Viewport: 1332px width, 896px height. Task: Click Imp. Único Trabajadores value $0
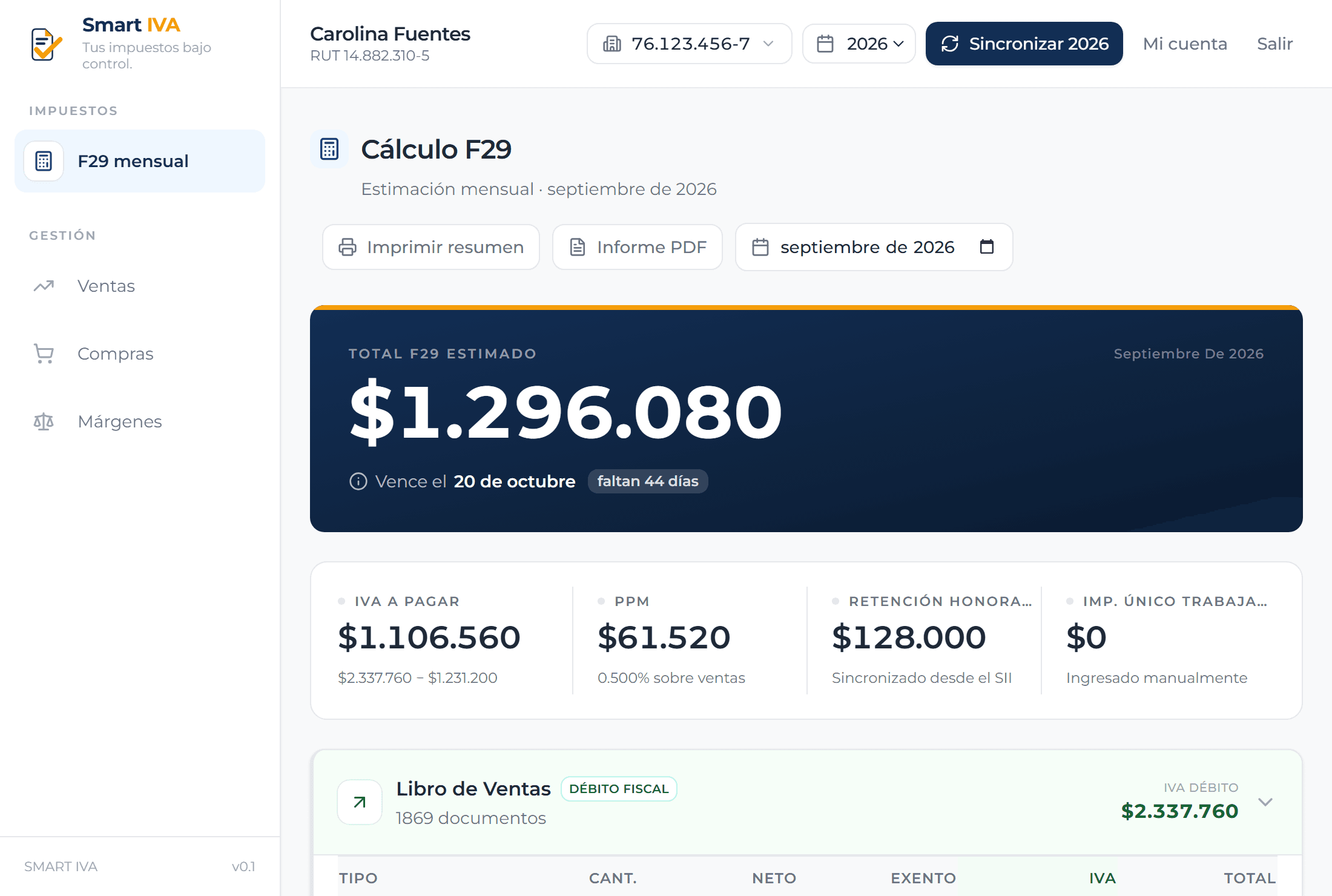pyautogui.click(x=1086, y=637)
